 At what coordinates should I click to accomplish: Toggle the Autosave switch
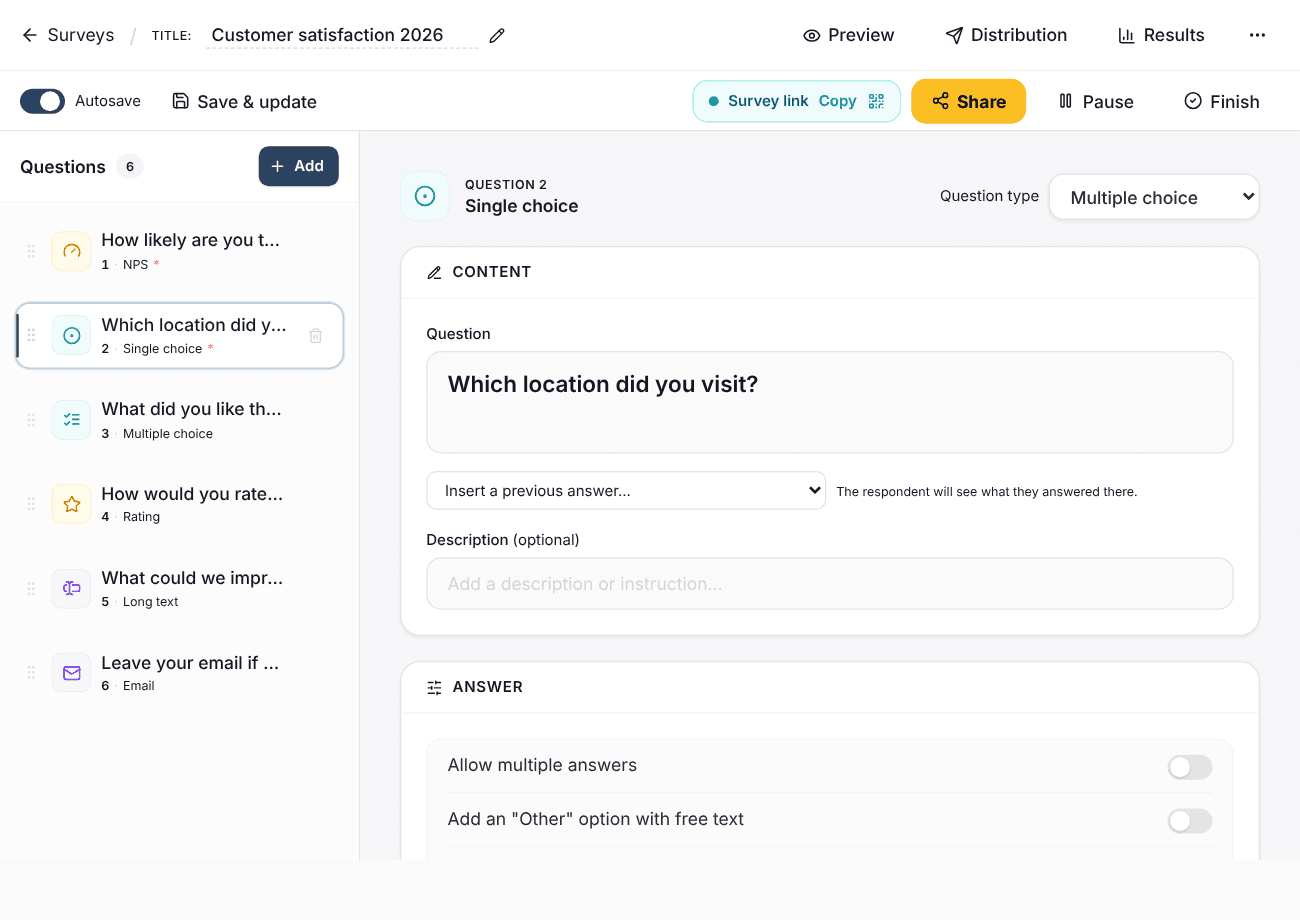(x=42, y=101)
